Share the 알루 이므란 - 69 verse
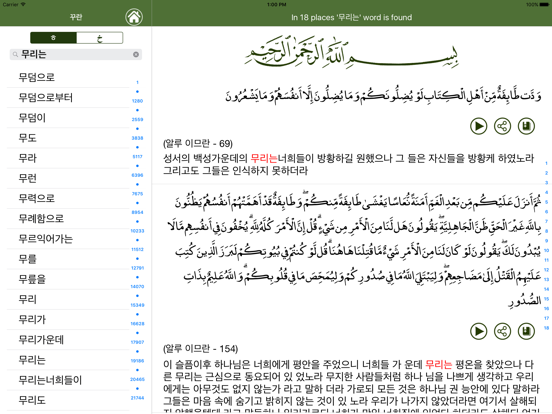552x414 pixels. (x=502, y=126)
